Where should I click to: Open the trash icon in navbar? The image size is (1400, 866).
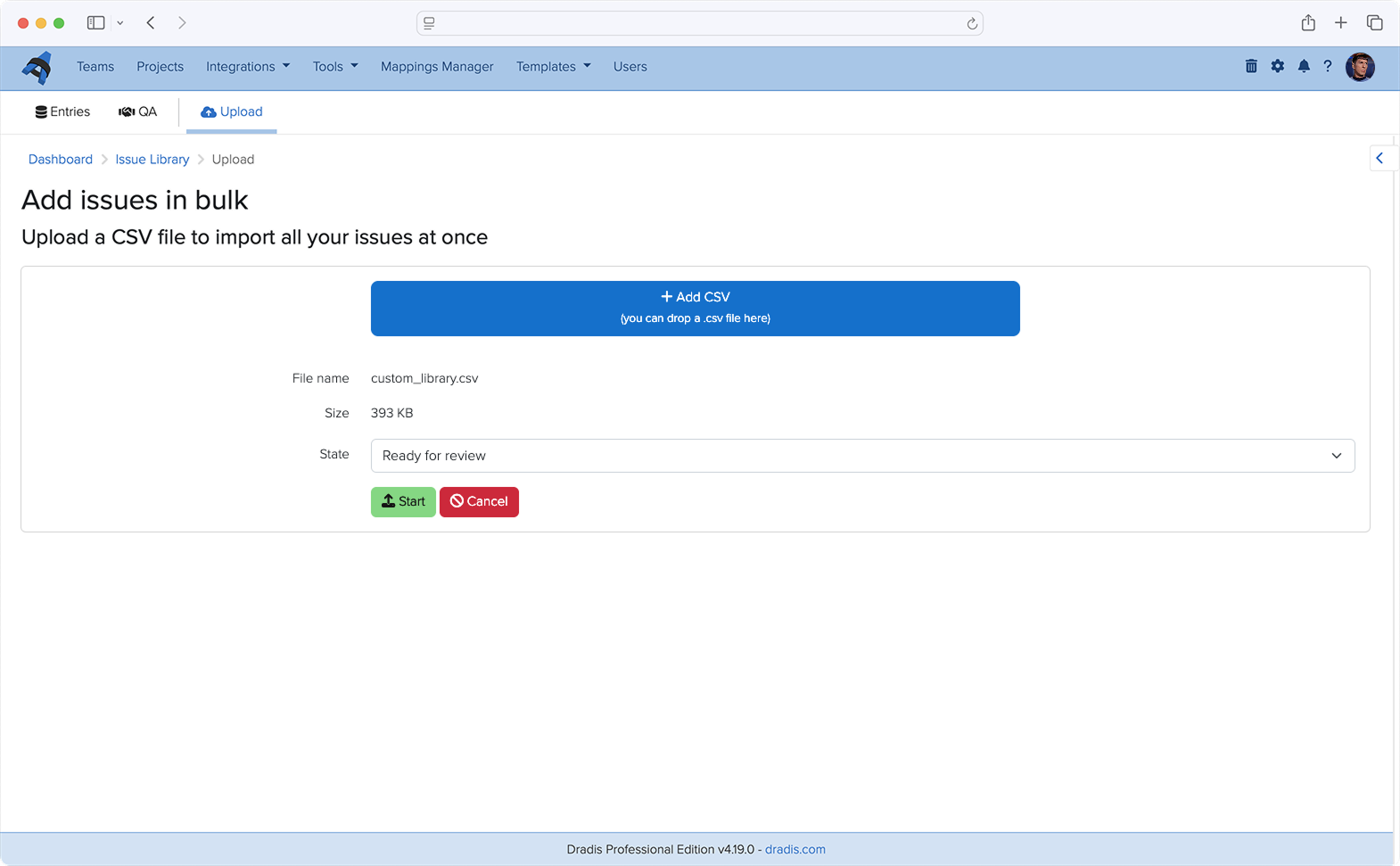[1251, 66]
